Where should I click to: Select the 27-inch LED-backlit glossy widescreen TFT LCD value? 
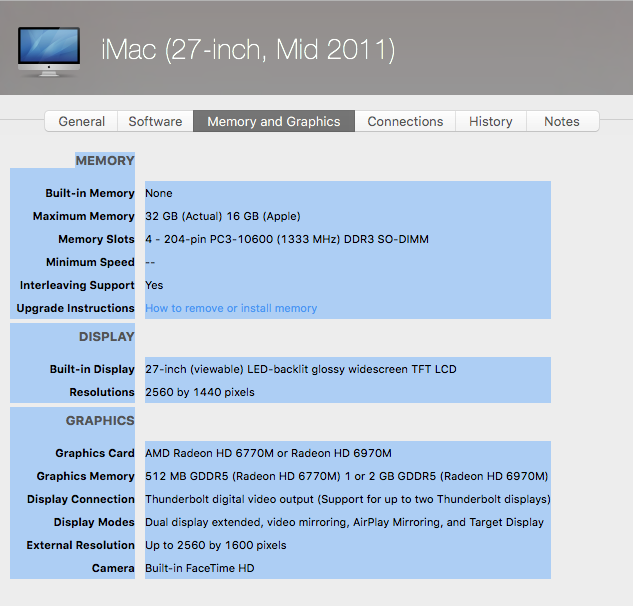(x=301, y=369)
